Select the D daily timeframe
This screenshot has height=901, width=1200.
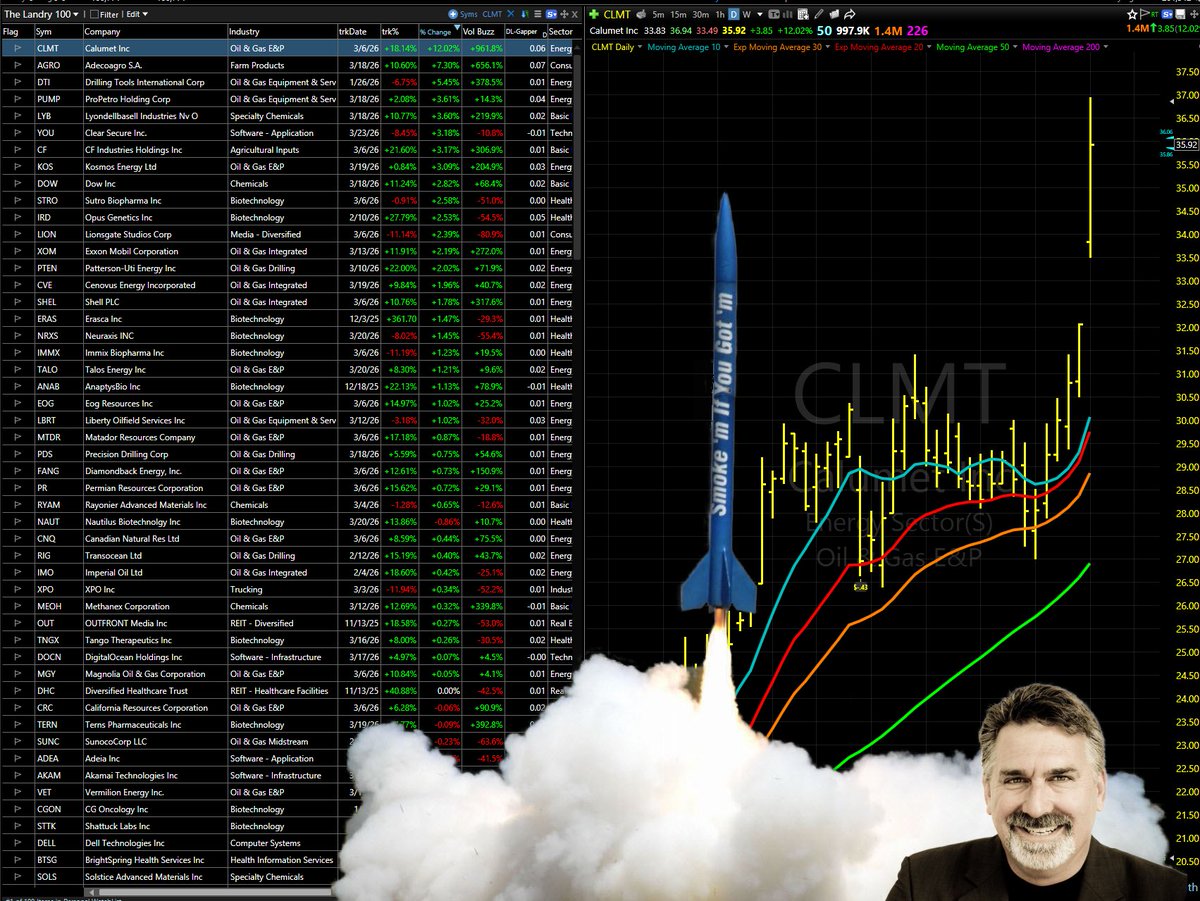733,14
